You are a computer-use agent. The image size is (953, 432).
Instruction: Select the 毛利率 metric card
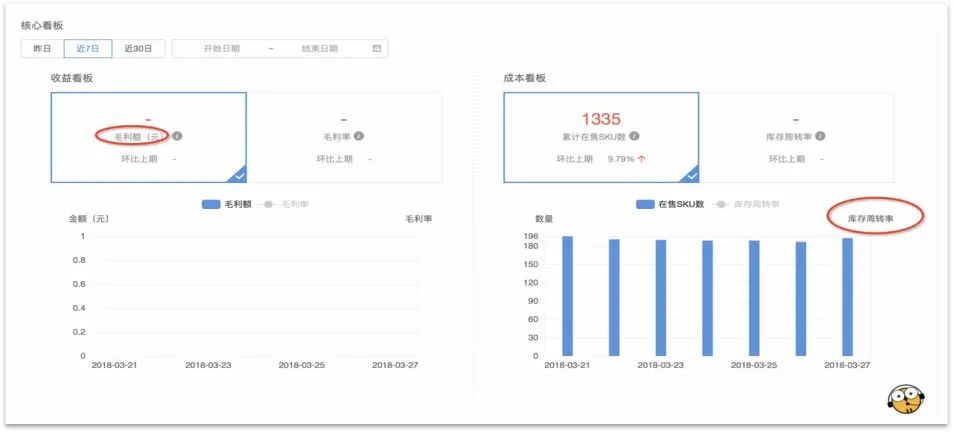pos(345,137)
